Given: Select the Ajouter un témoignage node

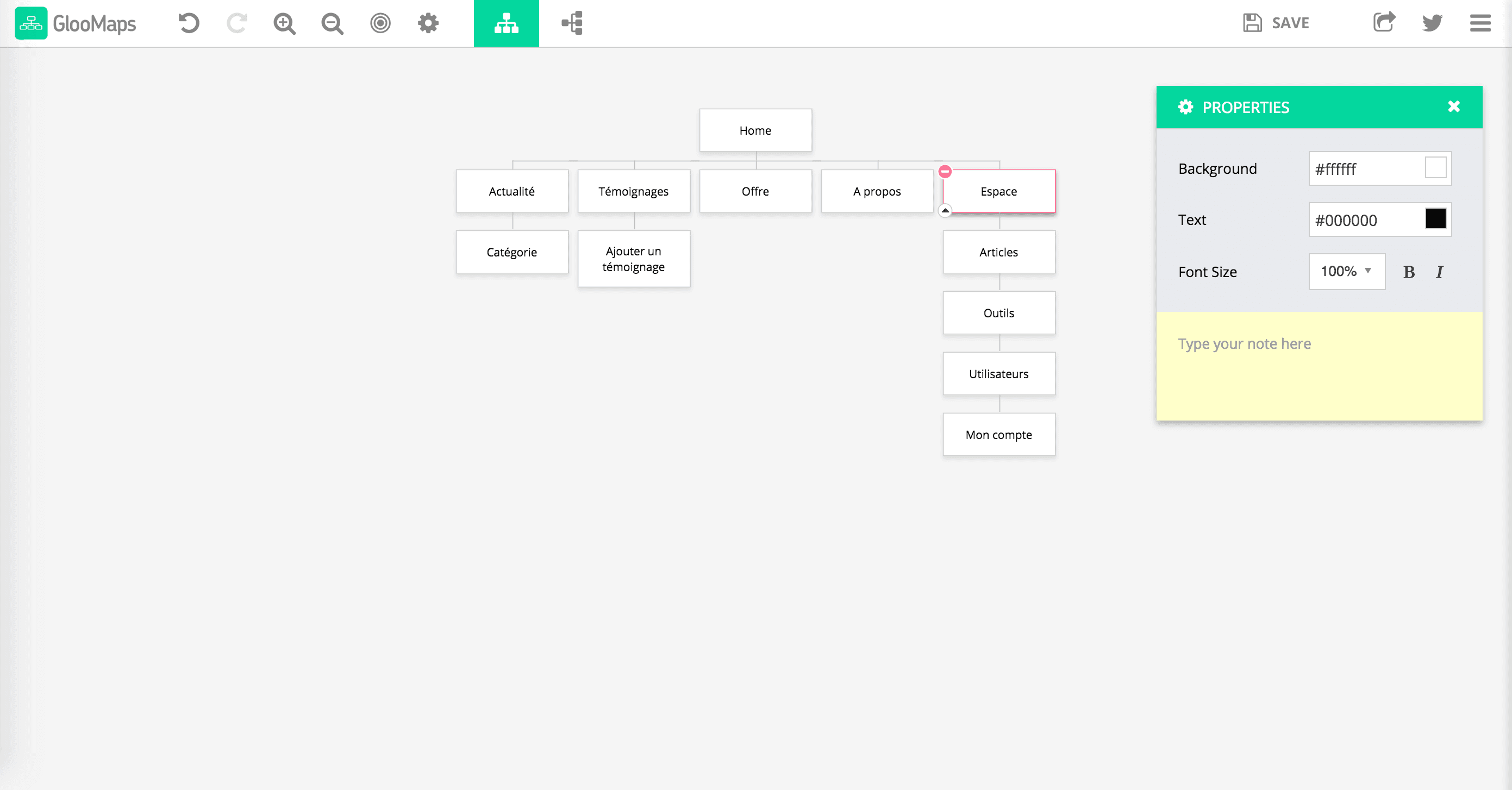Looking at the screenshot, I should (x=634, y=259).
